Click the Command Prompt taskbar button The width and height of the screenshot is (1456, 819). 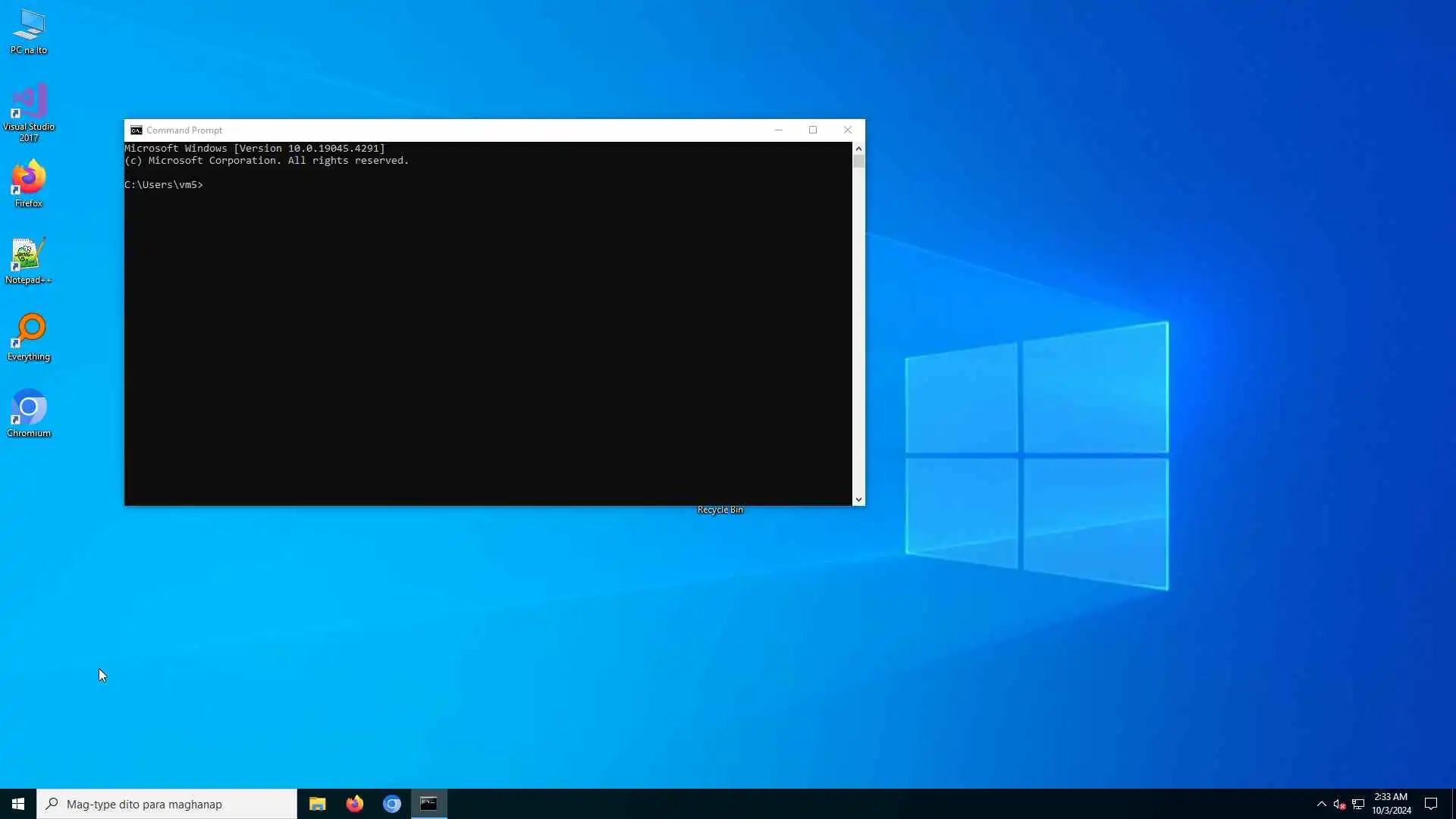click(428, 804)
